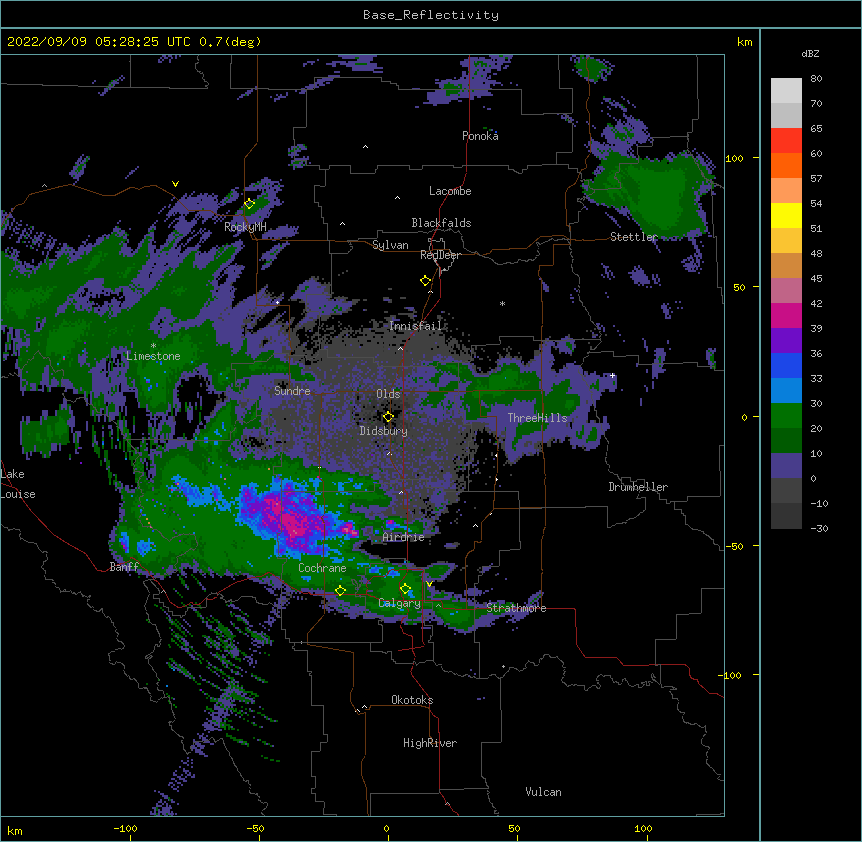The image size is (862, 842).
Task: Click the Ponoka label
Action: [x=480, y=136]
